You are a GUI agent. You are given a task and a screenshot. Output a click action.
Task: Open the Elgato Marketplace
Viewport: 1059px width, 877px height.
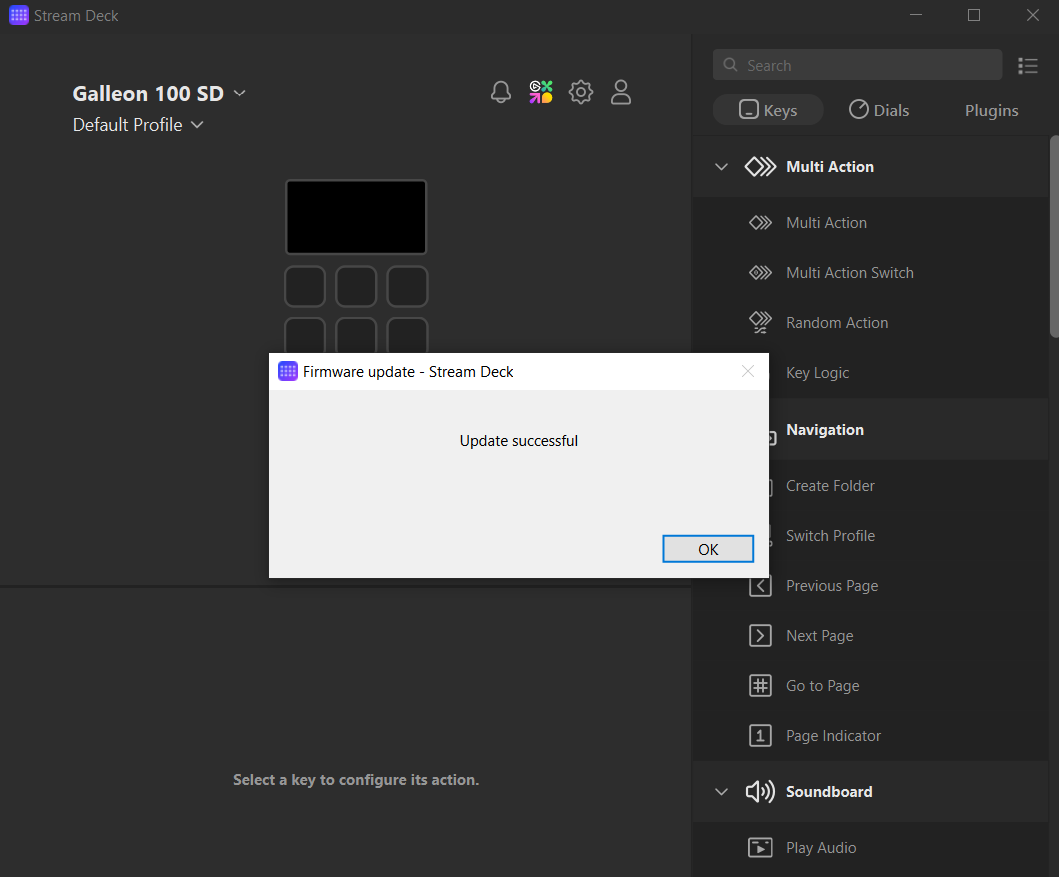pos(541,92)
